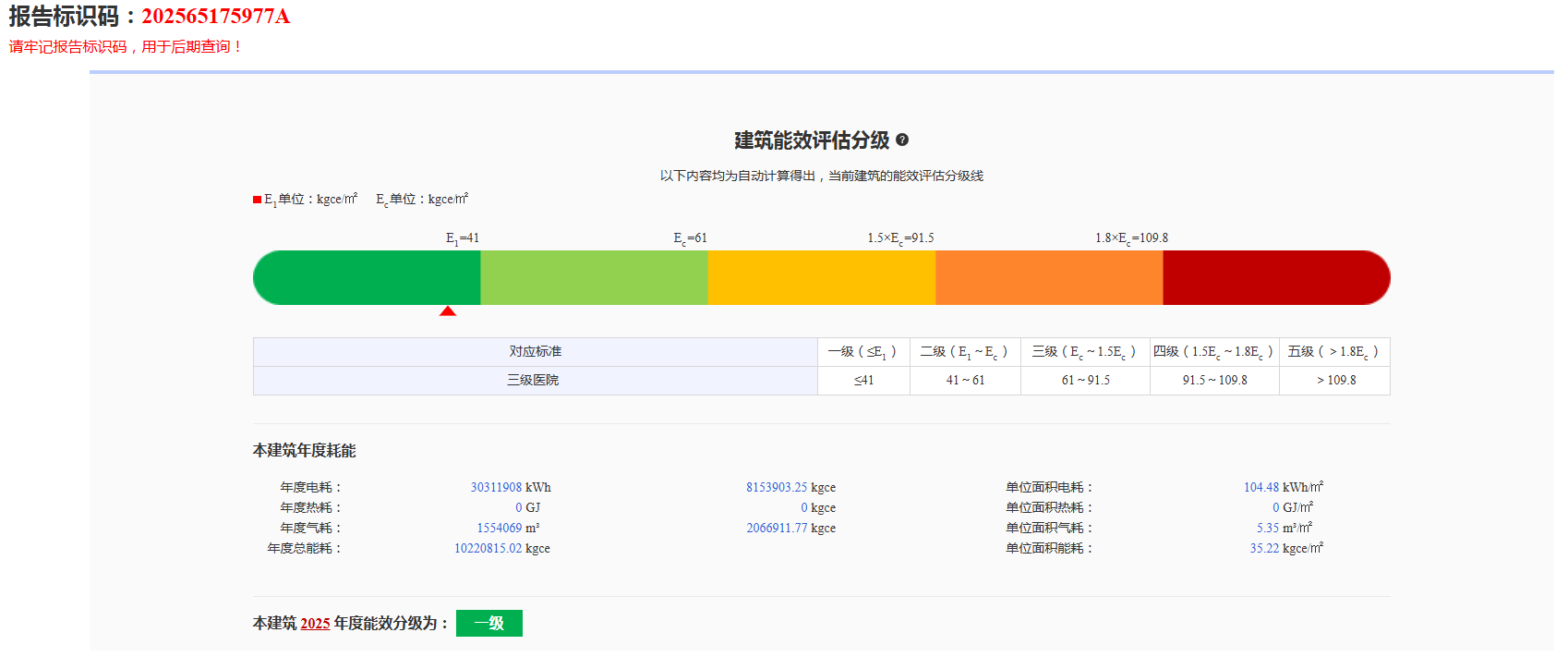This screenshot has height=657, width=1568.
Task: Click the 单位面积气耗 label
Action: pyautogui.click(x=1050, y=528)
